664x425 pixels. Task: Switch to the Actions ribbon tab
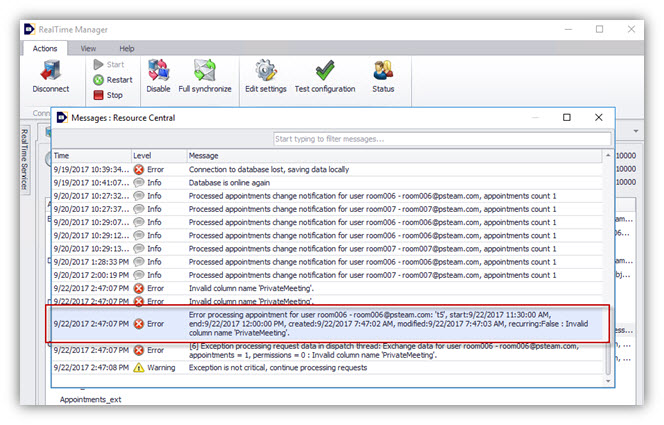pyautogui.click(x=45, y=49)
